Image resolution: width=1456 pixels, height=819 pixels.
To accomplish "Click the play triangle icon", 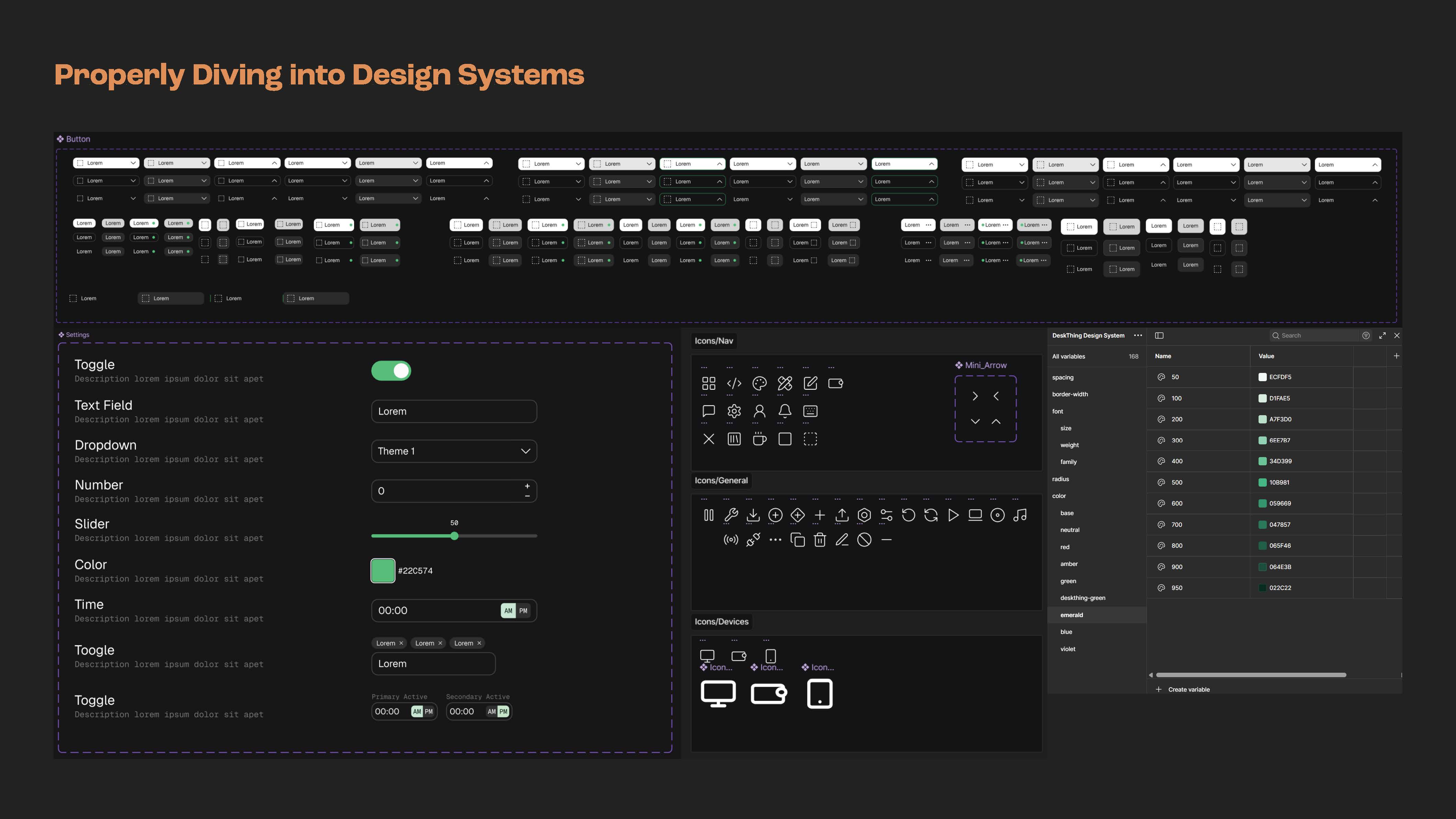I will 953,515.
